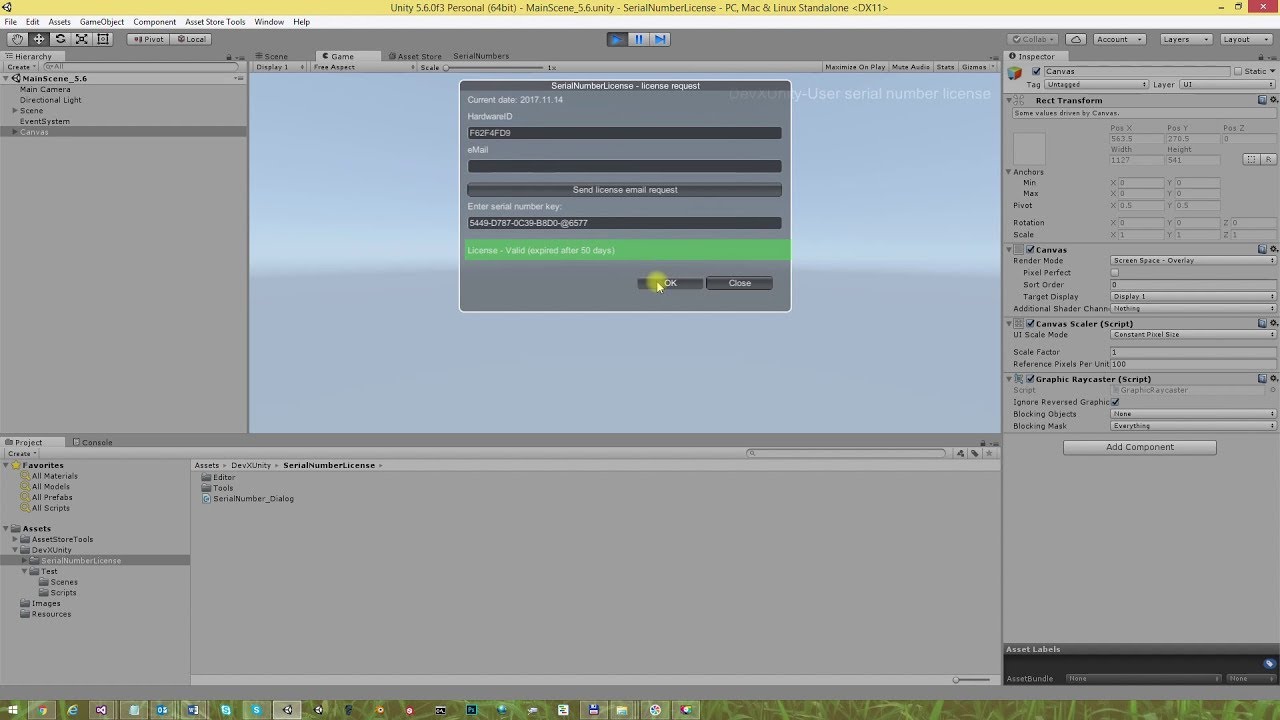Select the Rotate tool
The height and width of the screenshot is (720, 1280).
(60, 39)
